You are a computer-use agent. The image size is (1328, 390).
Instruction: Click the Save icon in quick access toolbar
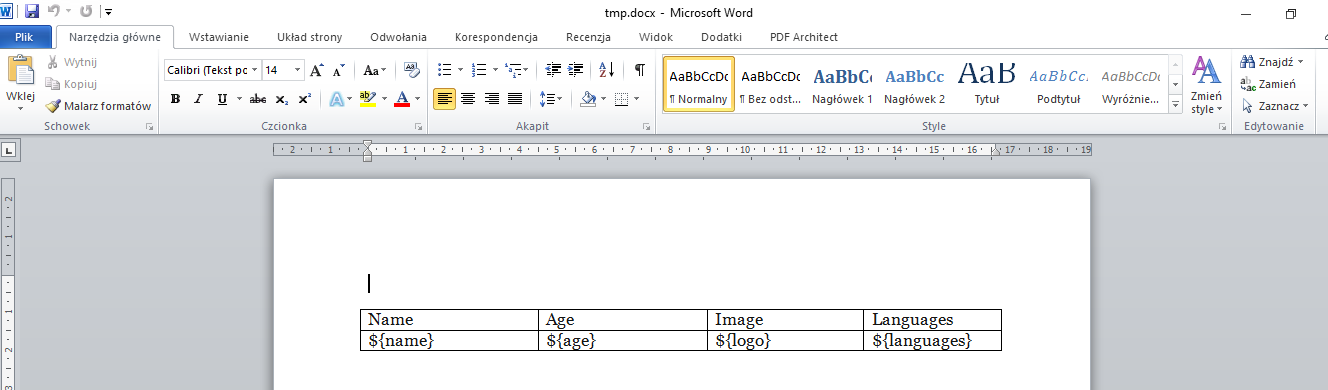[32, 12]
